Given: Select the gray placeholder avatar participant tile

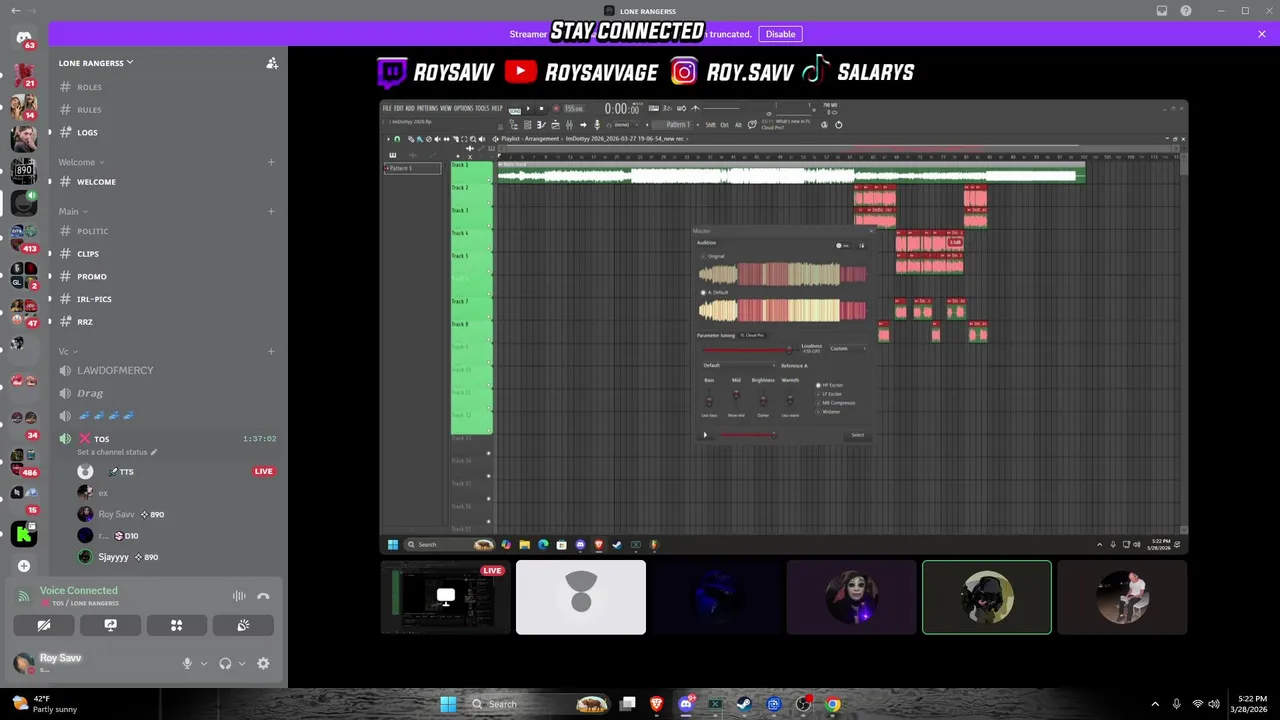Looking at the screenshot, I should pyautogui.click(x=581, y=597).
